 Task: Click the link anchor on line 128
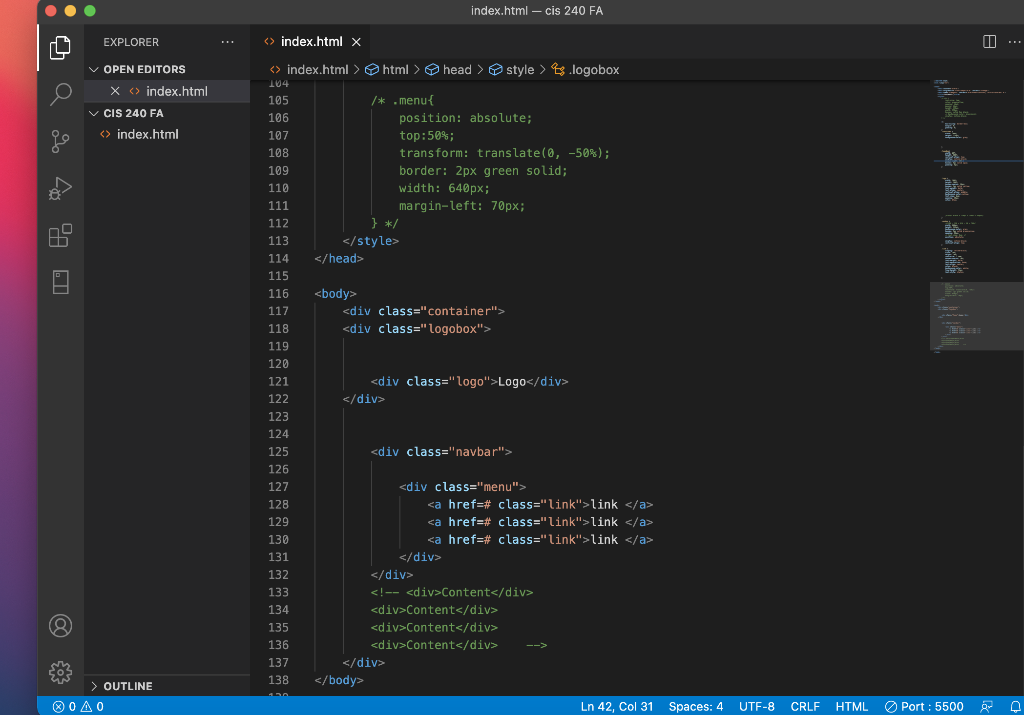(540, 504)
